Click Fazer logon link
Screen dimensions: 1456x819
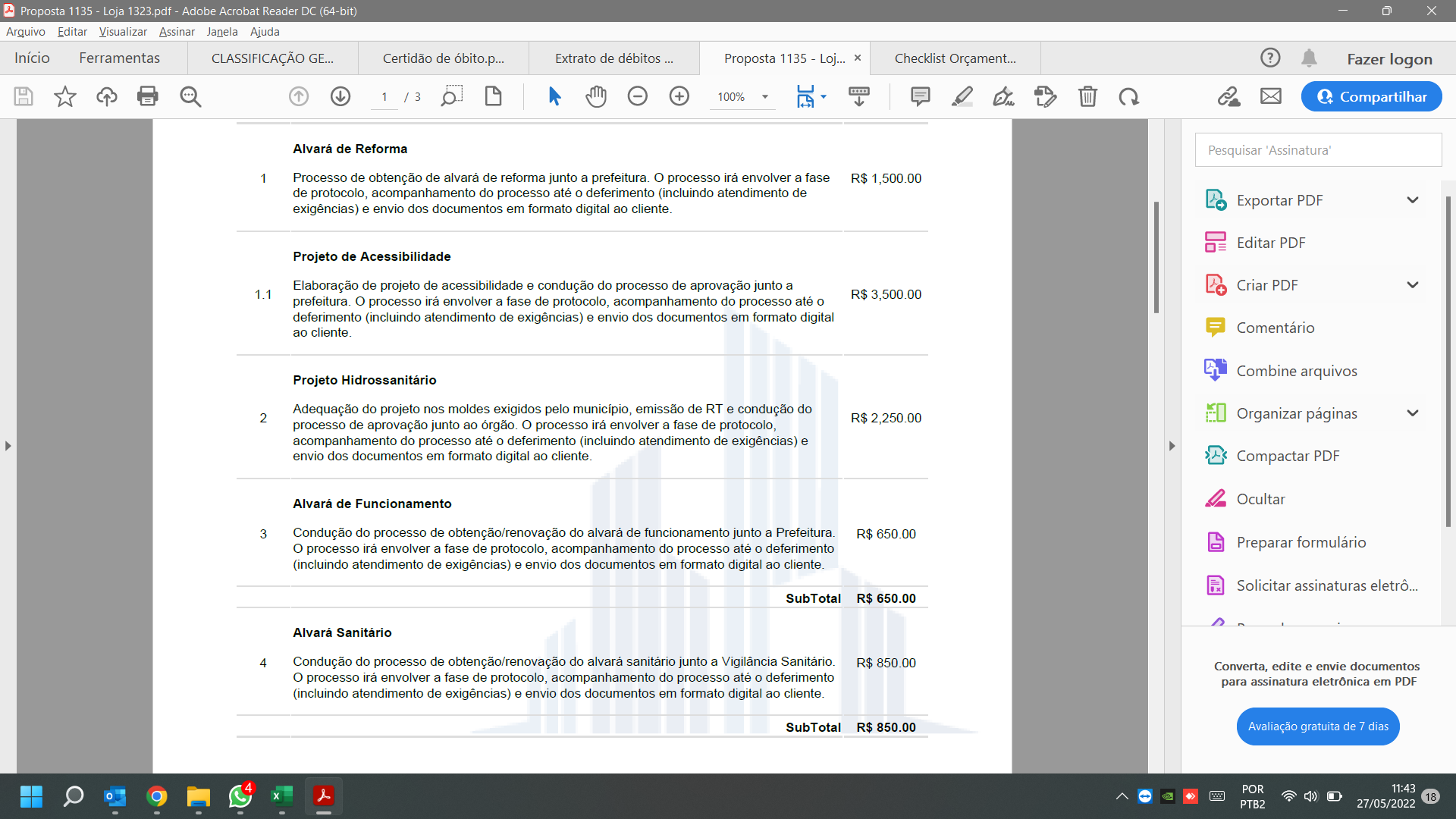pyautogui.click(x=1389, y=59)
